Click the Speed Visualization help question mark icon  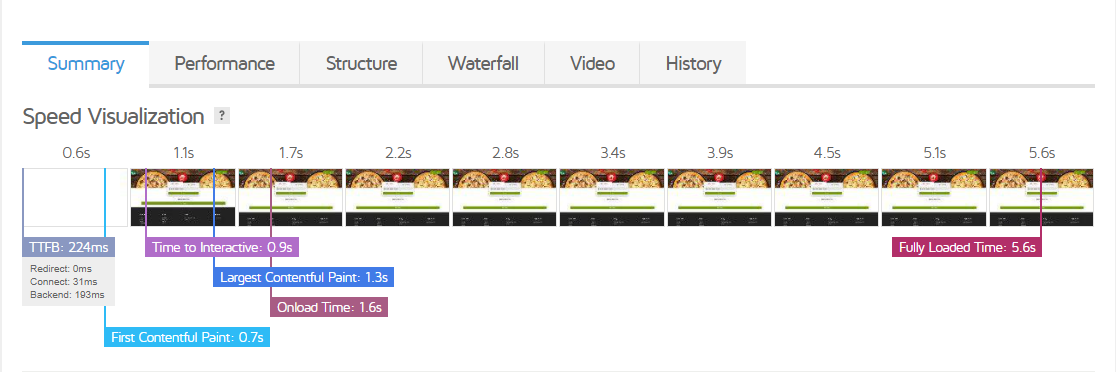point(222,116)
